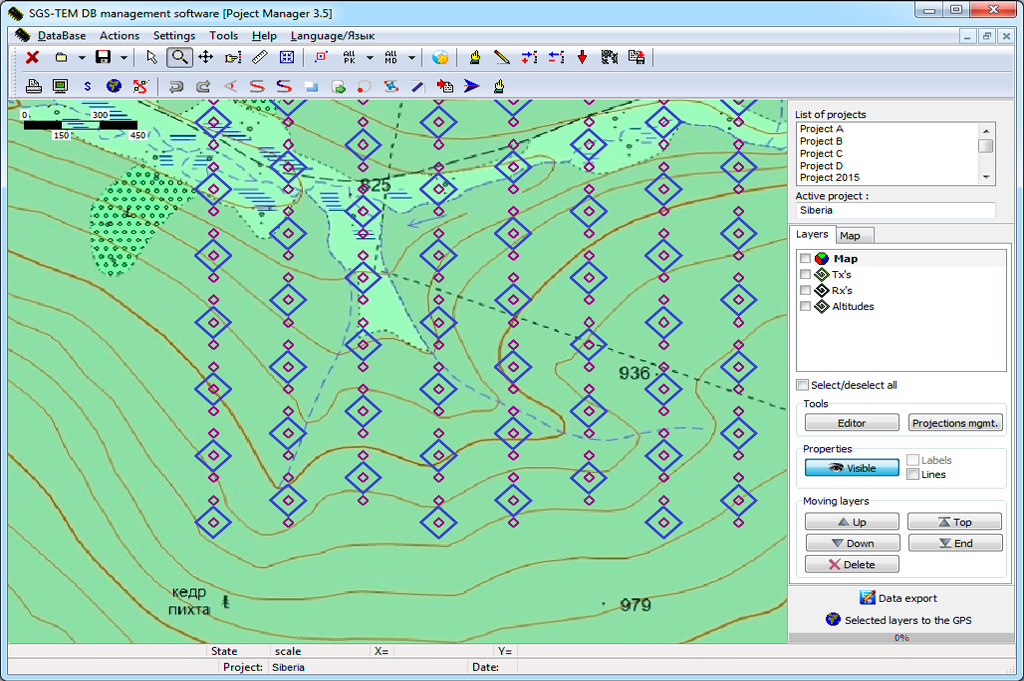Click the arrow pointer selection tool
This screenshot has height=681, width=1024.
click(x=152, y=57)
